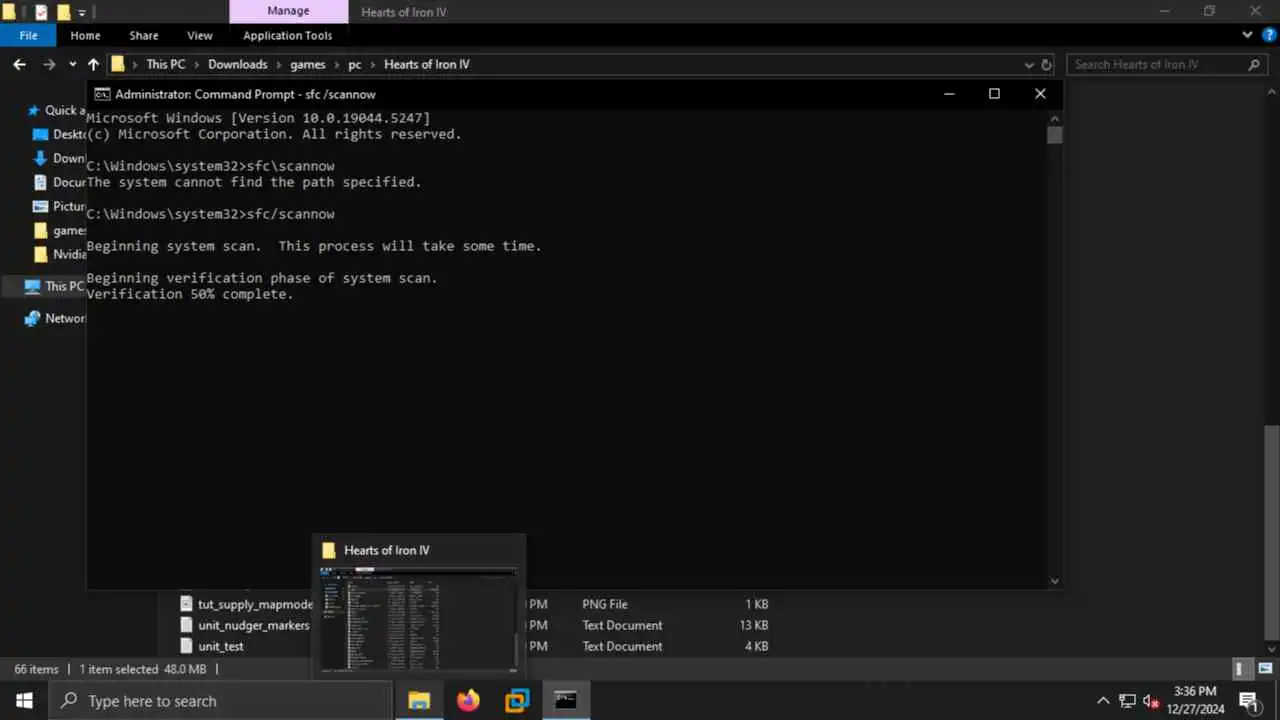The image size is (1280, 720).
Task: Click the New folder icon in the quick access toolbar
Action: pos(63,12)
